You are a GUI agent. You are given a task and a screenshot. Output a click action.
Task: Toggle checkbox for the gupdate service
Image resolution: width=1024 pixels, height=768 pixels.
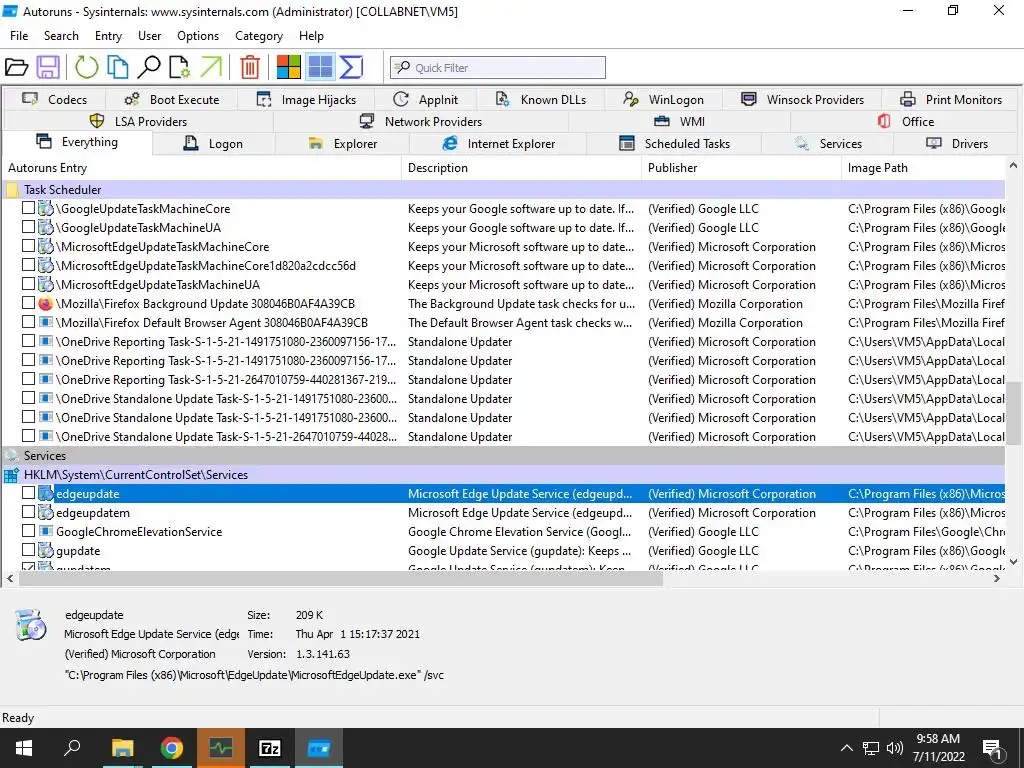pyautogui.click(x=28, y=550)
